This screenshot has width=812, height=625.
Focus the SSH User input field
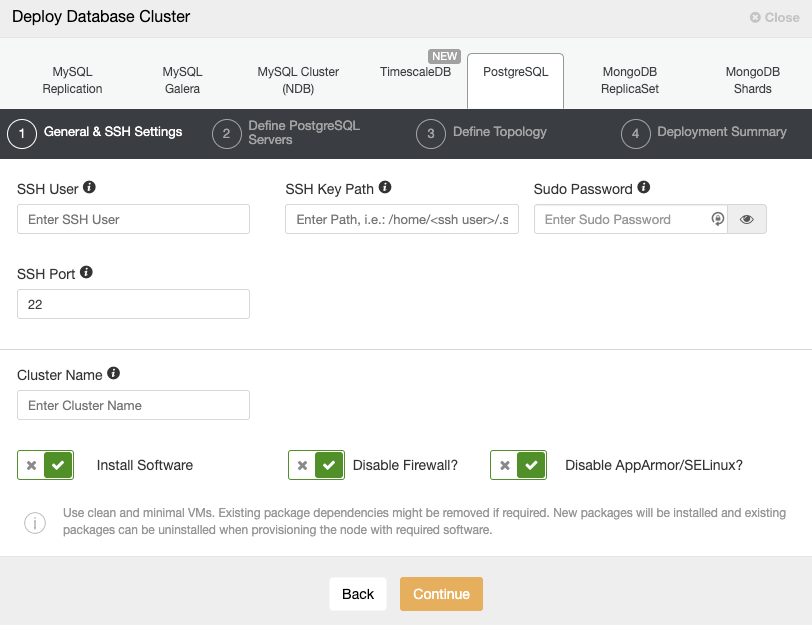pyautogui.click(x=133, y=219)
